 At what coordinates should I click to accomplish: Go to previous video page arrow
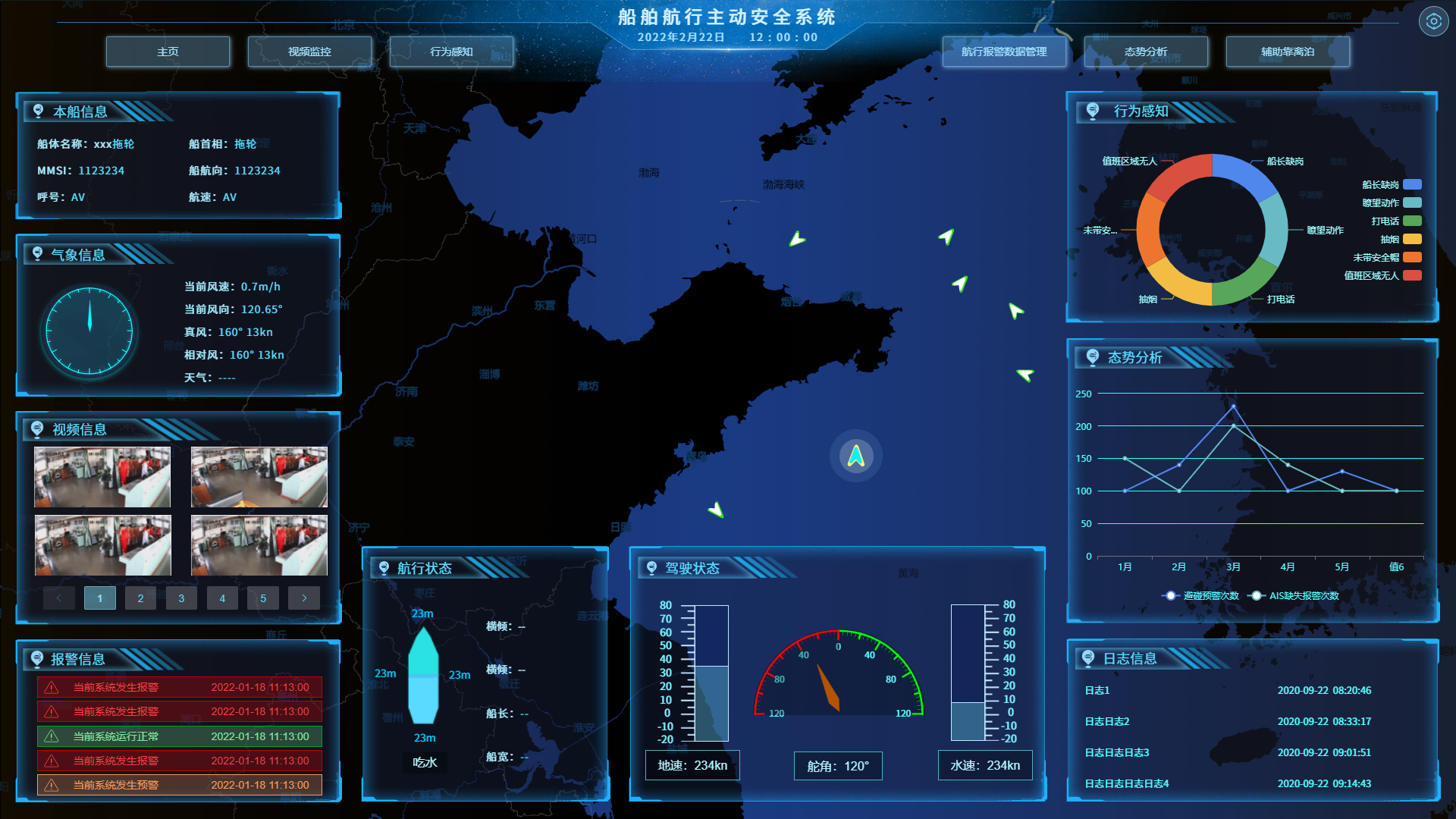(x=58, y=598)
